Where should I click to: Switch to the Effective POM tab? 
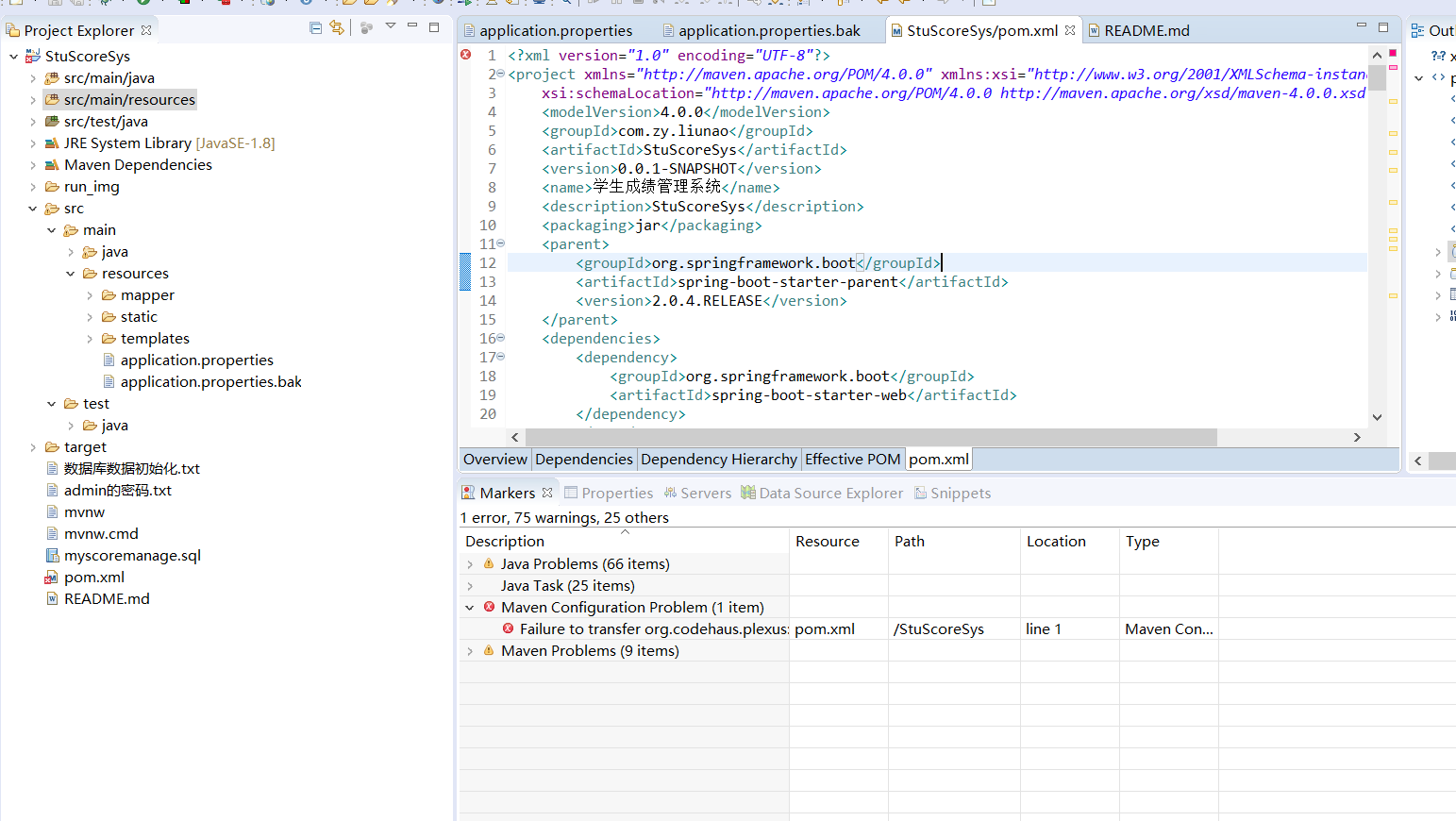(852, 459)
